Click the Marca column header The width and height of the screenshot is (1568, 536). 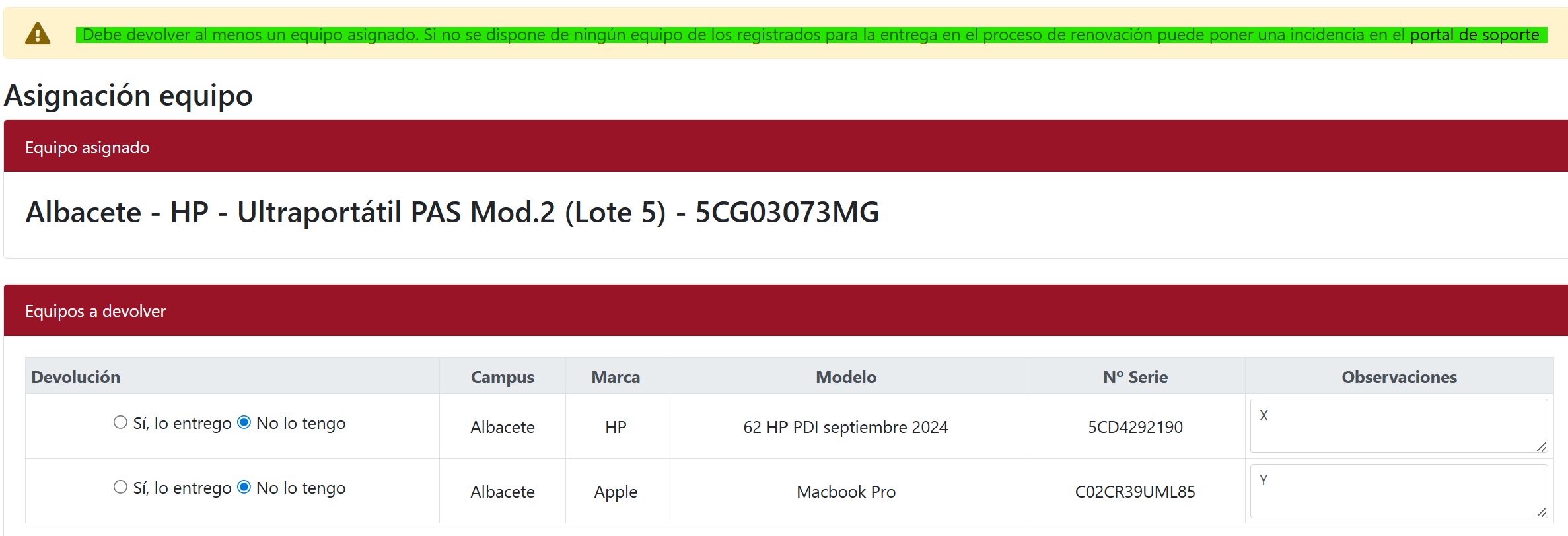tap(616, 377)
